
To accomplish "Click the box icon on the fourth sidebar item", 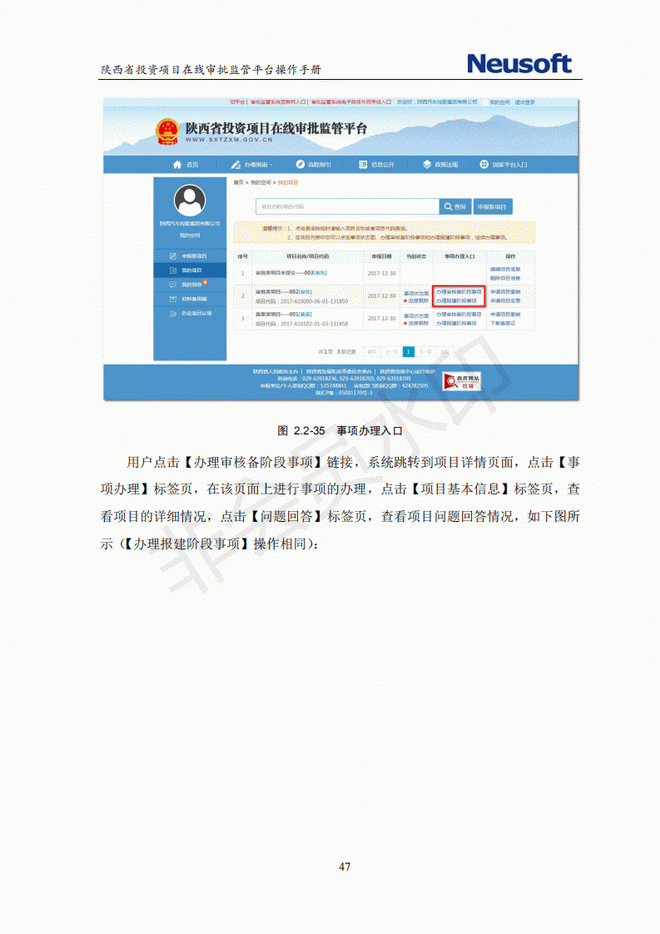I will click(173, 299).
